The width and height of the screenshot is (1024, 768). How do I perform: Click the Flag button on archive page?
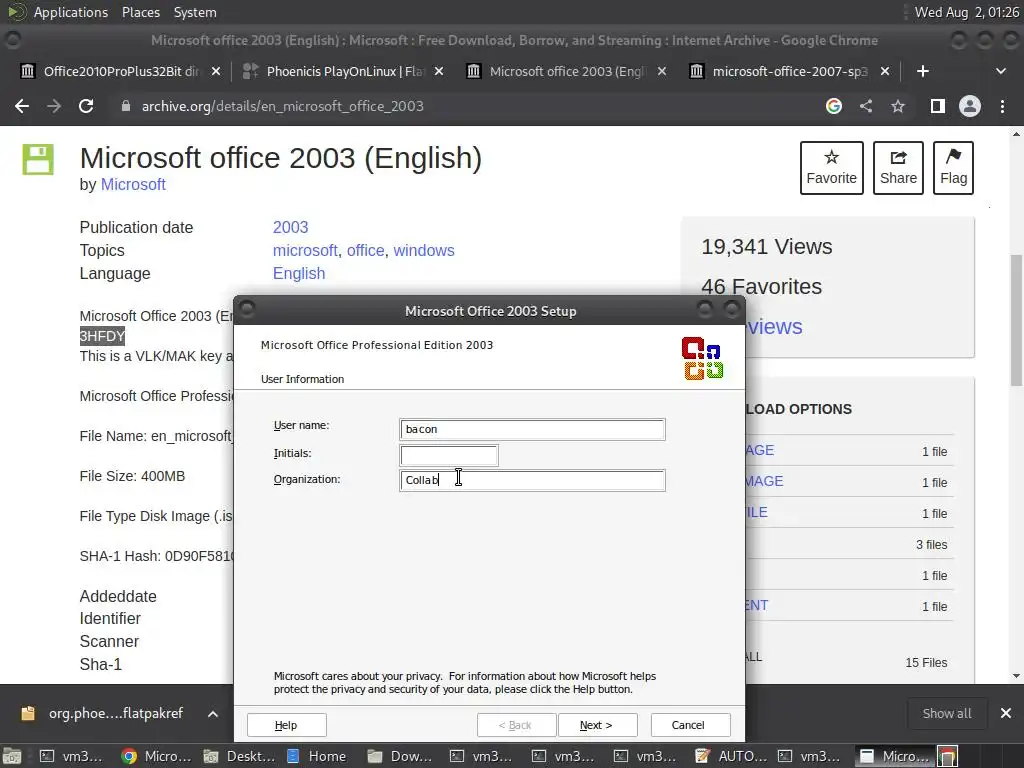(953, 168)
